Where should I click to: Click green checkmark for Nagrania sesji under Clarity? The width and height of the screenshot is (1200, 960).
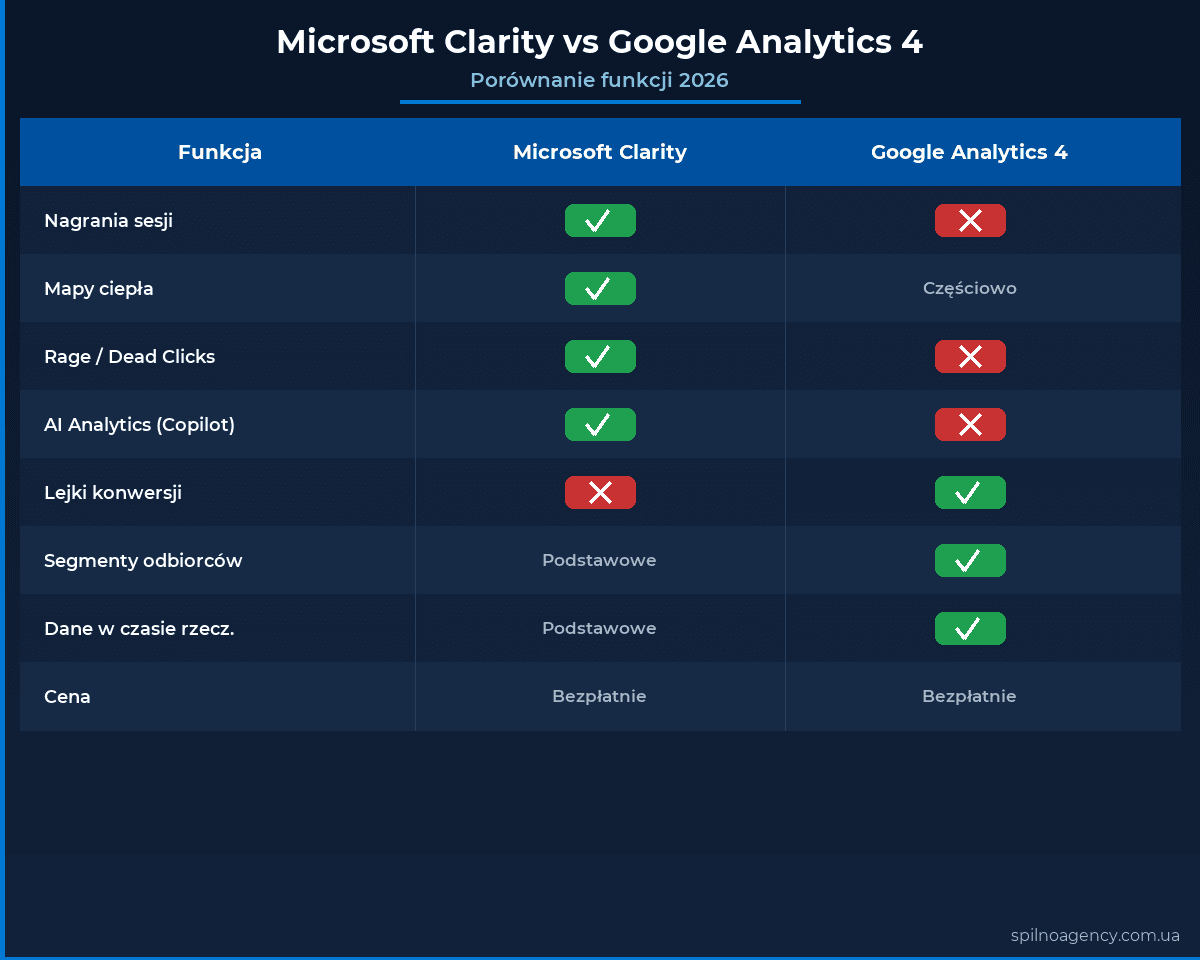click(x=600, y=221)
